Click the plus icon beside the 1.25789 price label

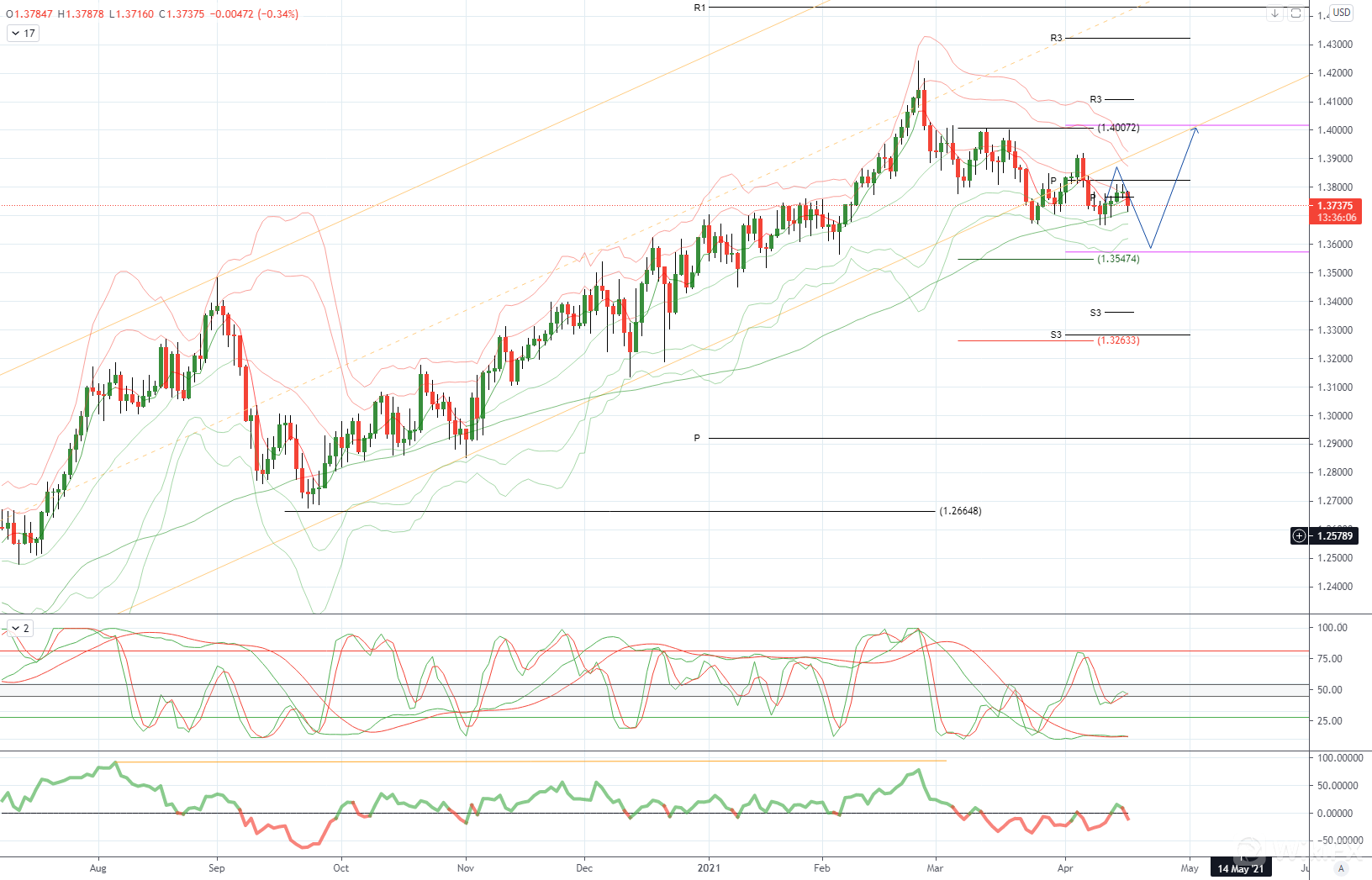[x=1299, y=536]
